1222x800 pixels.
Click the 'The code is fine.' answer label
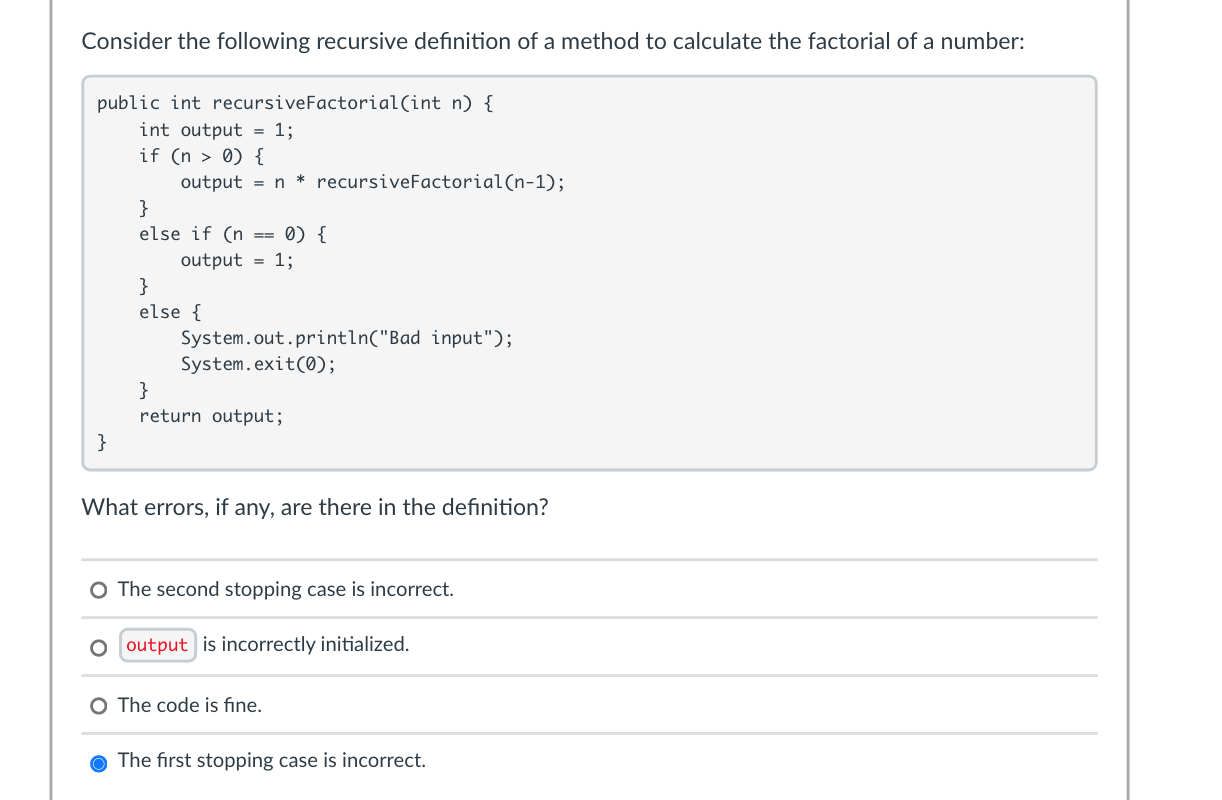(x=190, y=705)
